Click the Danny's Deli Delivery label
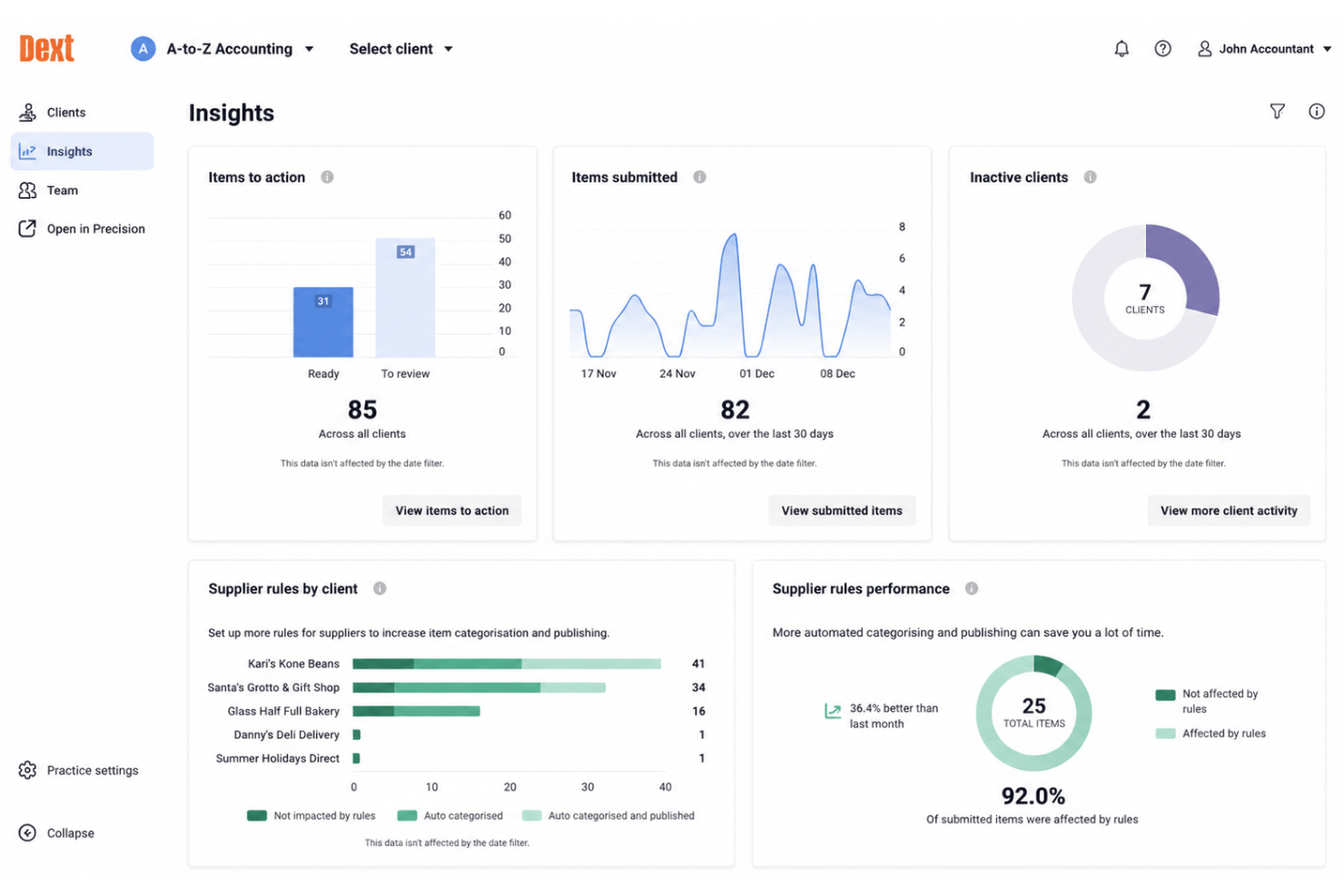The width and height of the screenshot is (1344, 896). click(x=286, y=734)
